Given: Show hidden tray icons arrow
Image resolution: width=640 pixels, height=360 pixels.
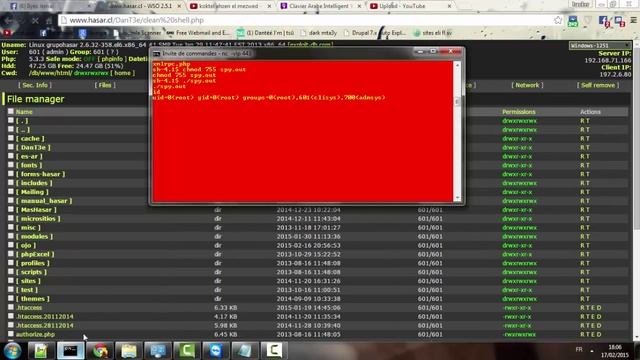Looking at the screenshot, I should pyautogui.click(x=591, y=350).
